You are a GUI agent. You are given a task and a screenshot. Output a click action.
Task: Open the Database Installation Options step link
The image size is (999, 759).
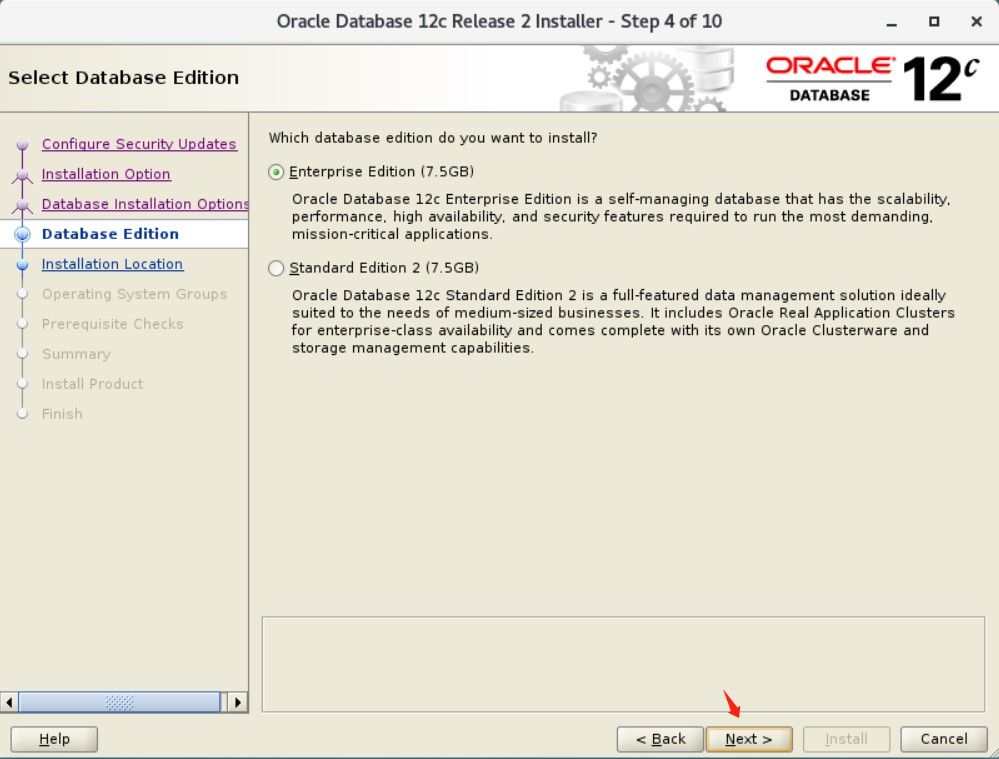[x=145, y=204]
